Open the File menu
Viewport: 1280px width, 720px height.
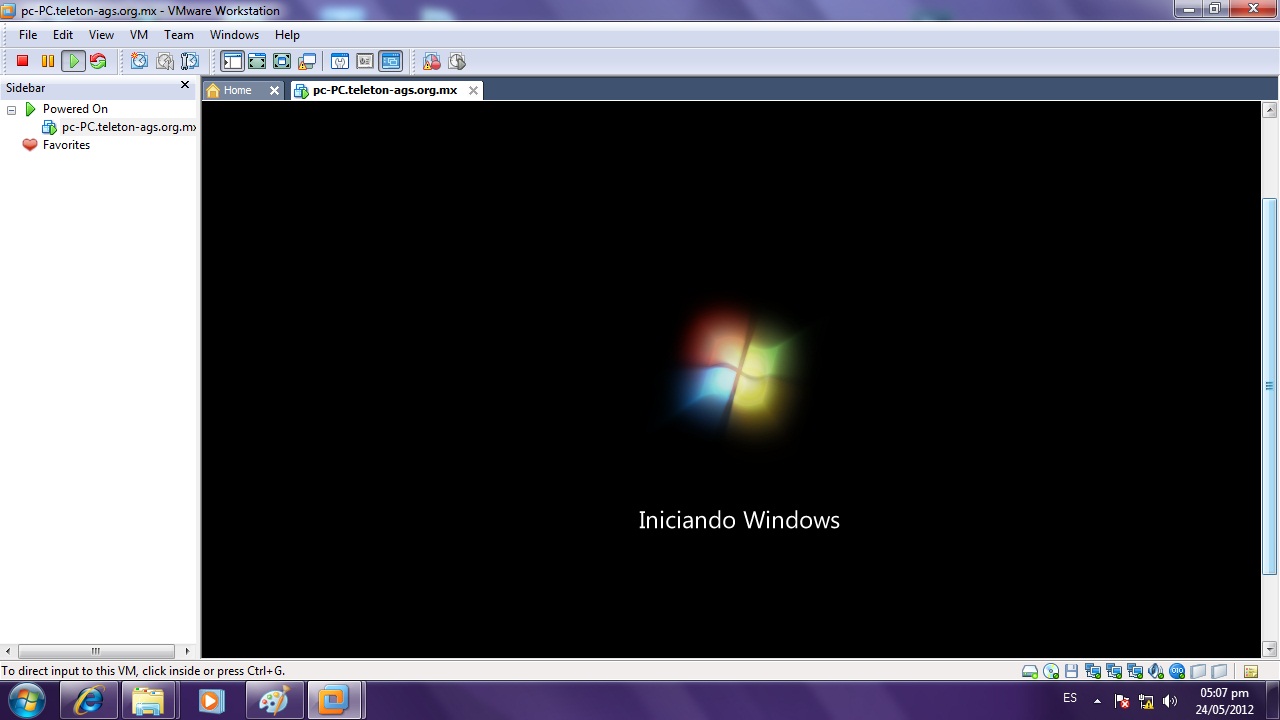point(28,34)
